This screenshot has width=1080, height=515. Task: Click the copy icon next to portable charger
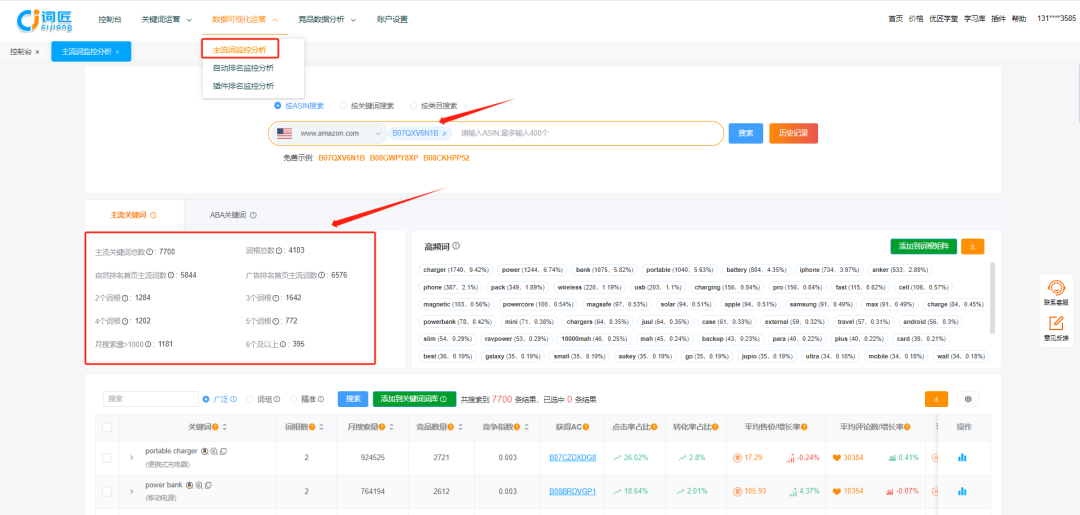coord(223,451)
